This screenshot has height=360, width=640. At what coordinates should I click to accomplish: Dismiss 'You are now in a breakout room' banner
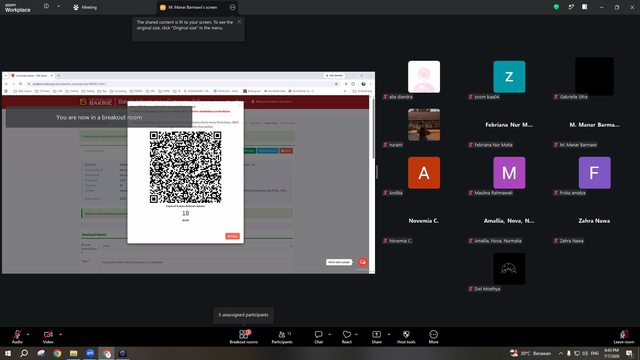click(x=99, y=117)
